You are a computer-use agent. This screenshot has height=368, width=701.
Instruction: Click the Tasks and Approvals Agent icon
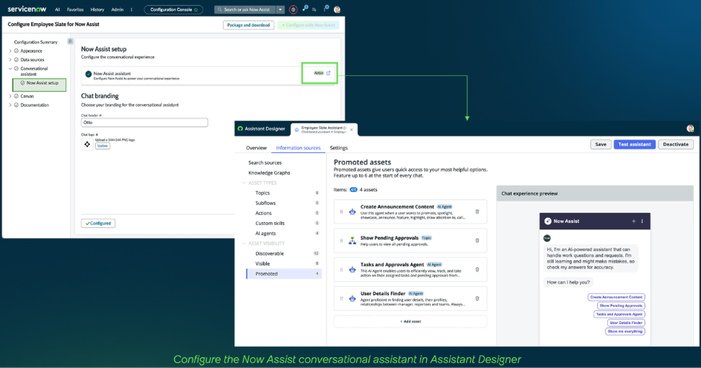(352, 270)
